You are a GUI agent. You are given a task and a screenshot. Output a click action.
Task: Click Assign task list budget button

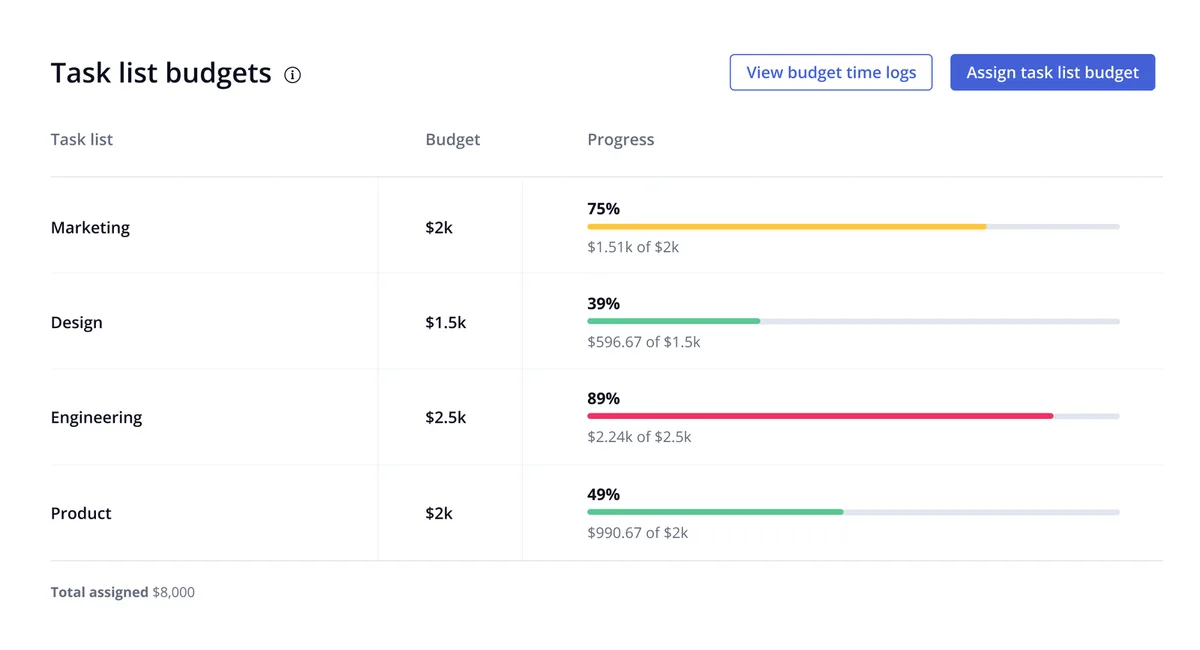pyautogui.click(x=1052, y=72)
